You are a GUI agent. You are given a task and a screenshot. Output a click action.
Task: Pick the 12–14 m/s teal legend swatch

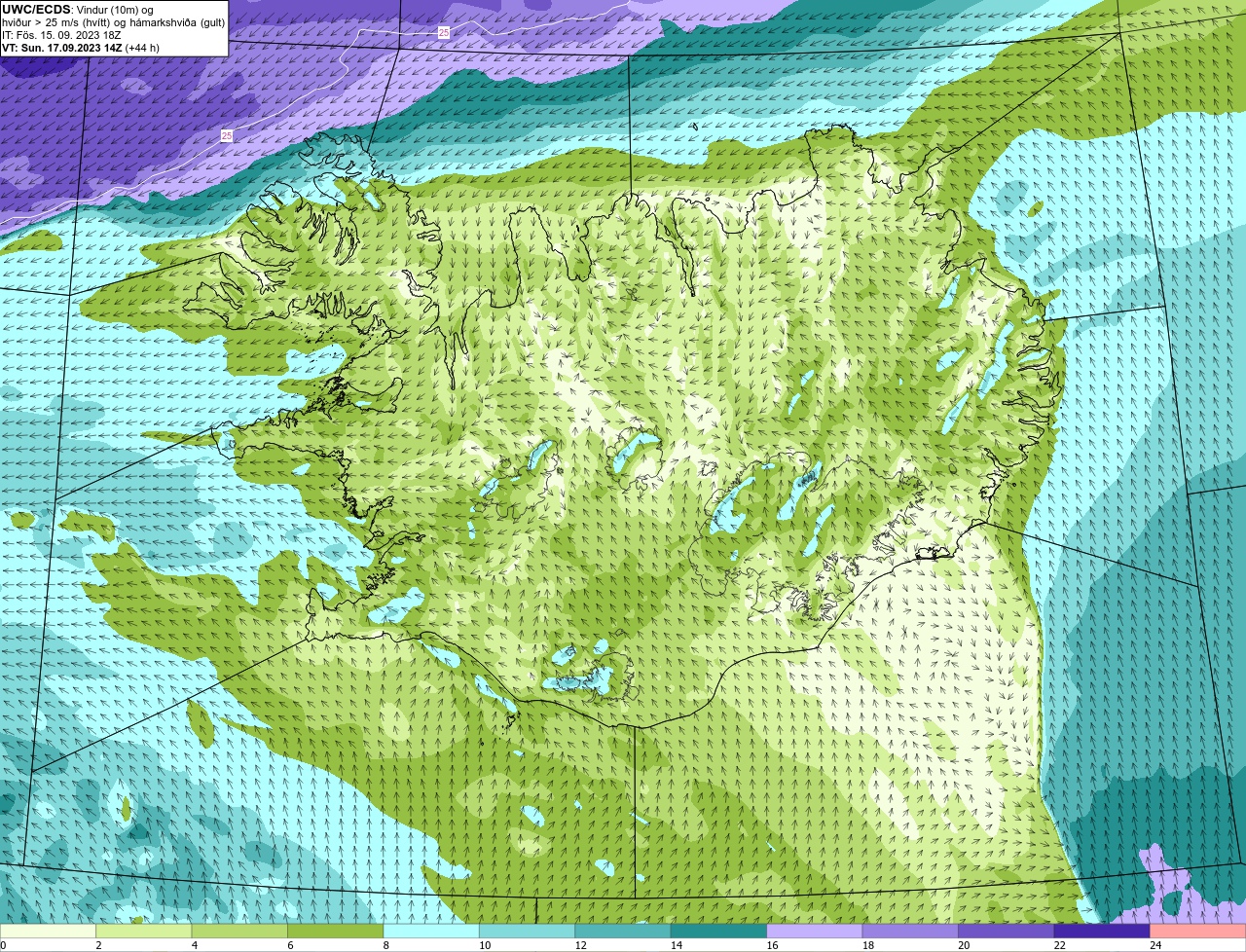(x=624, y=931)
